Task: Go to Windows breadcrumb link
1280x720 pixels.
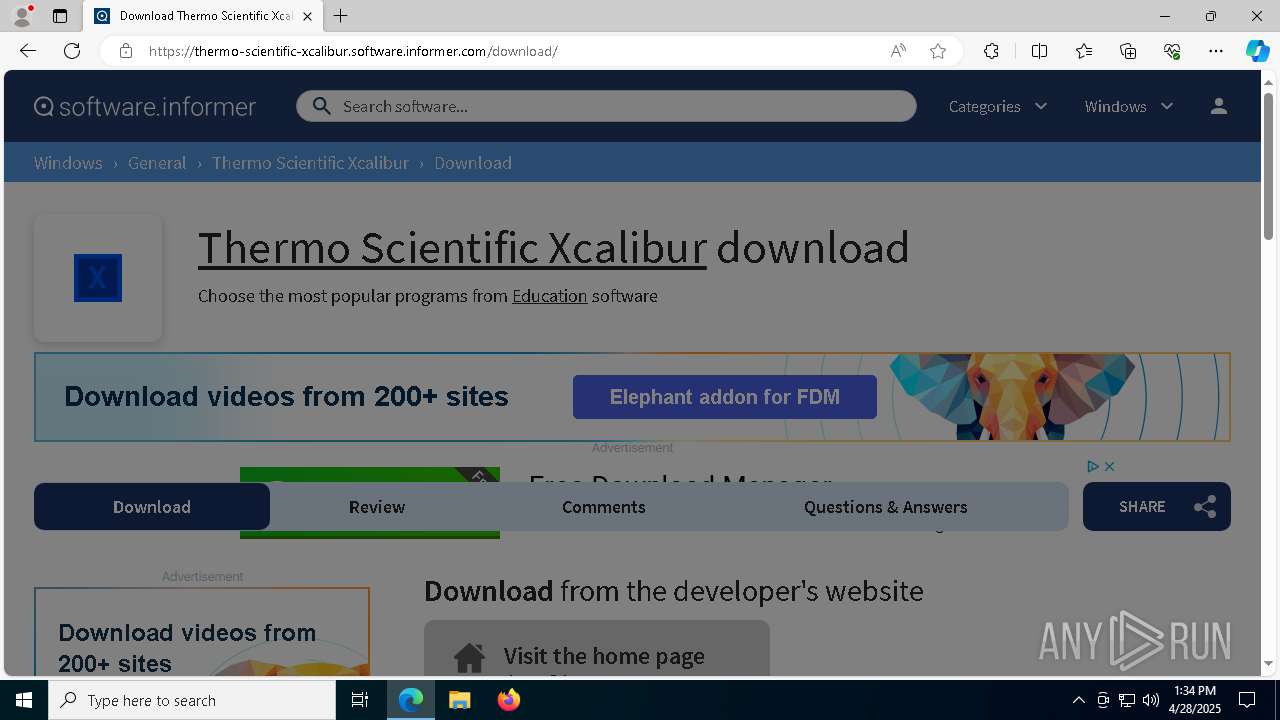Action: 68,163
